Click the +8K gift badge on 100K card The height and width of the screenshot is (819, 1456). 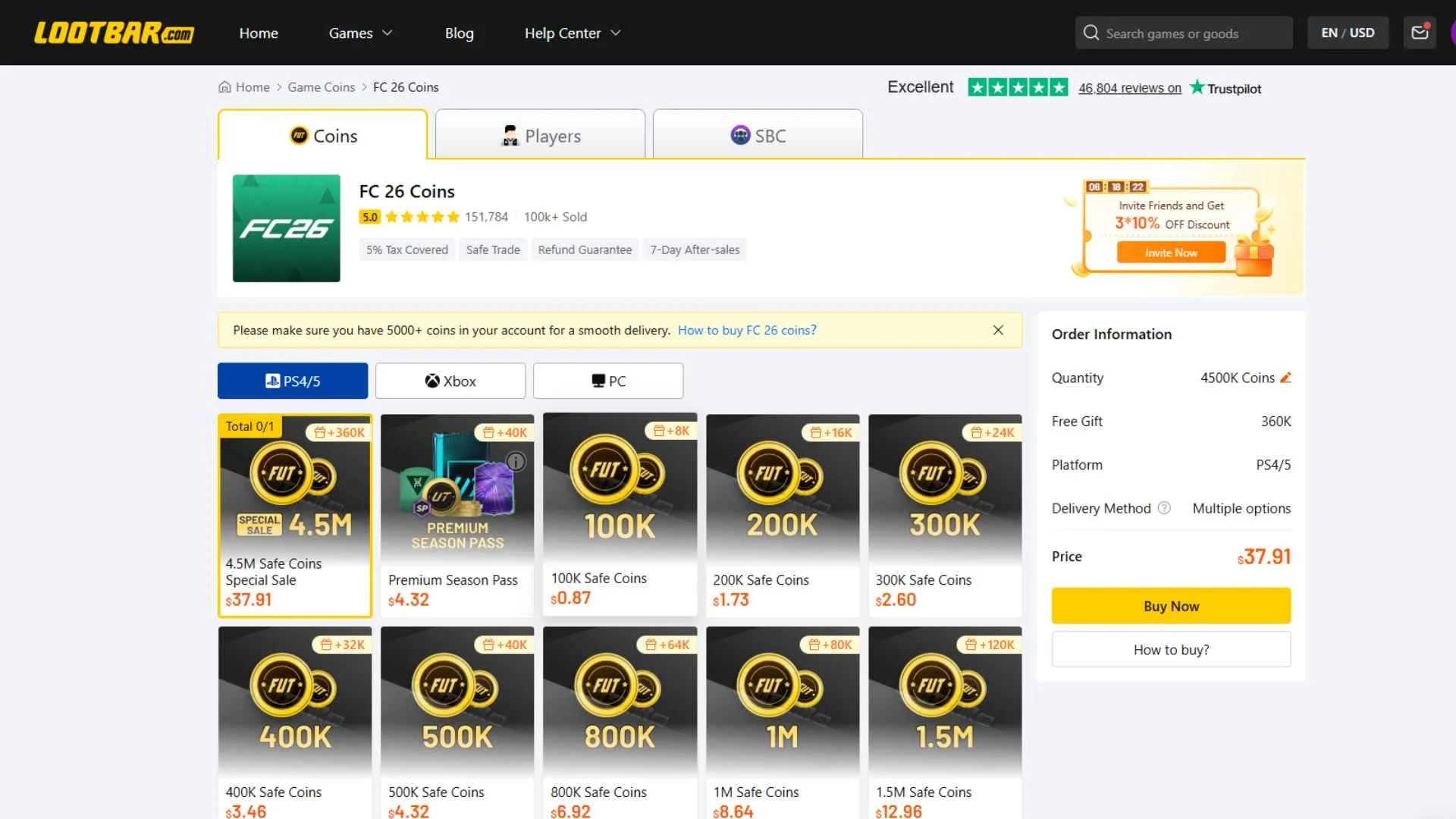(x=672, y=431)
